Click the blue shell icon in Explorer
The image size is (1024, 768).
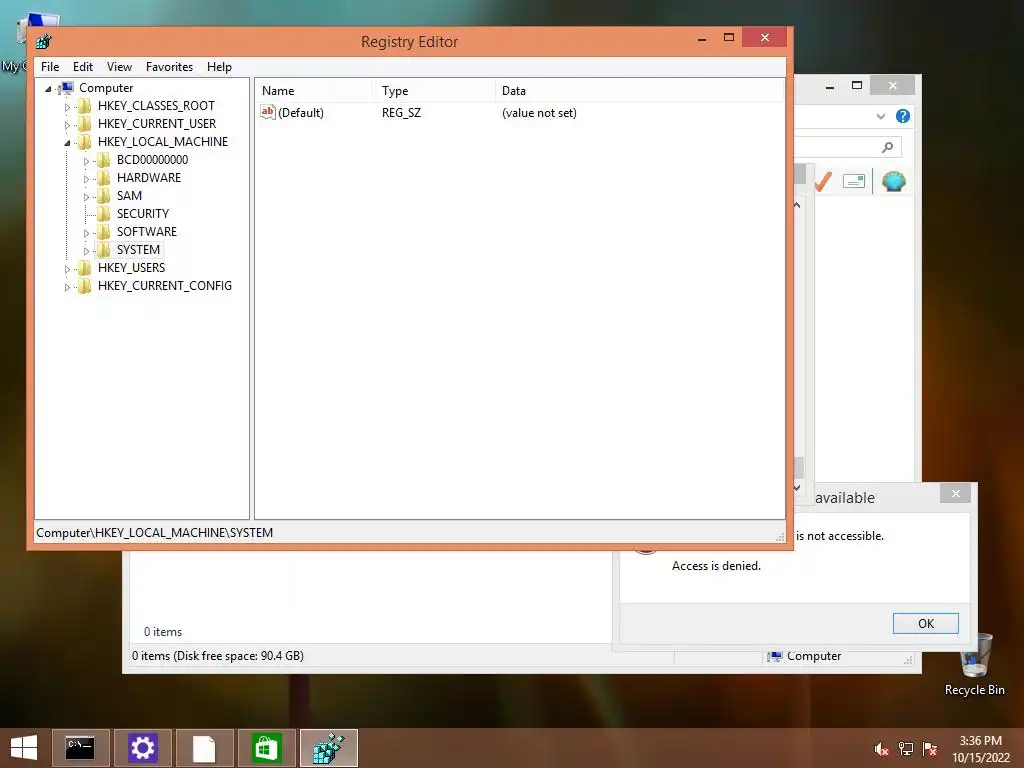click(893, 181)
